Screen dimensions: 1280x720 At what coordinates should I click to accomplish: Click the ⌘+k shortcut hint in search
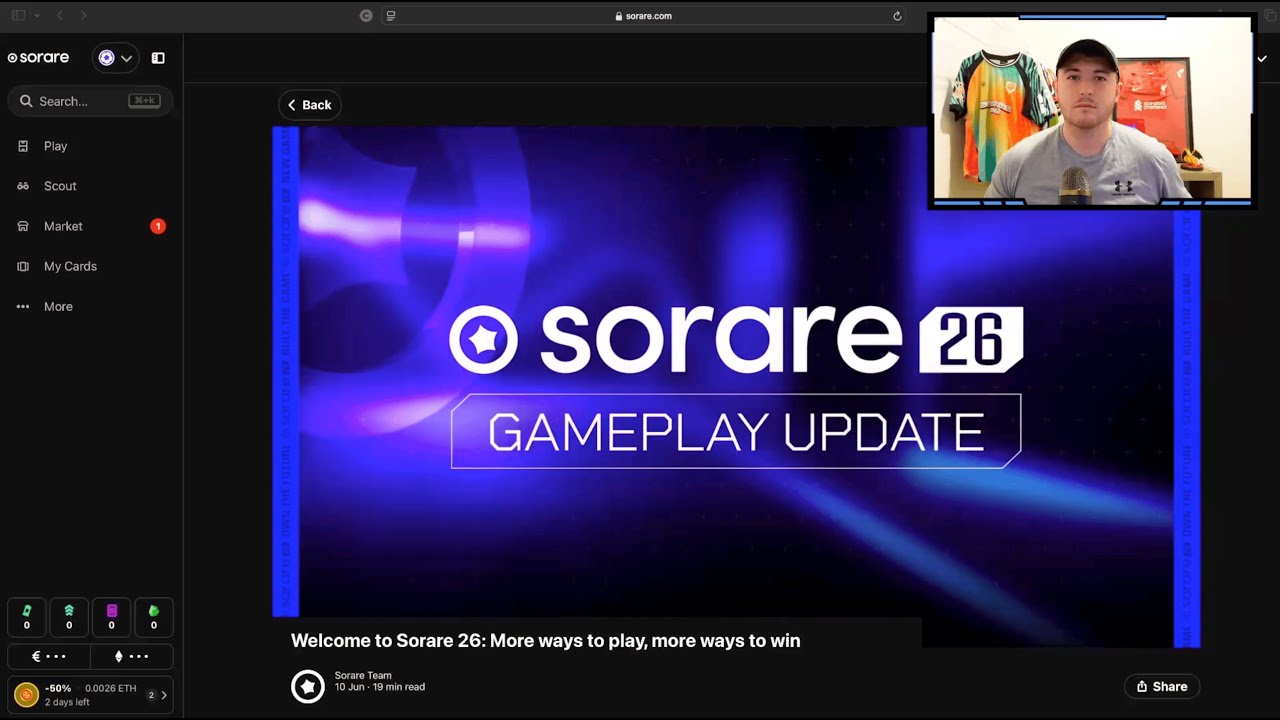[144, 101]
